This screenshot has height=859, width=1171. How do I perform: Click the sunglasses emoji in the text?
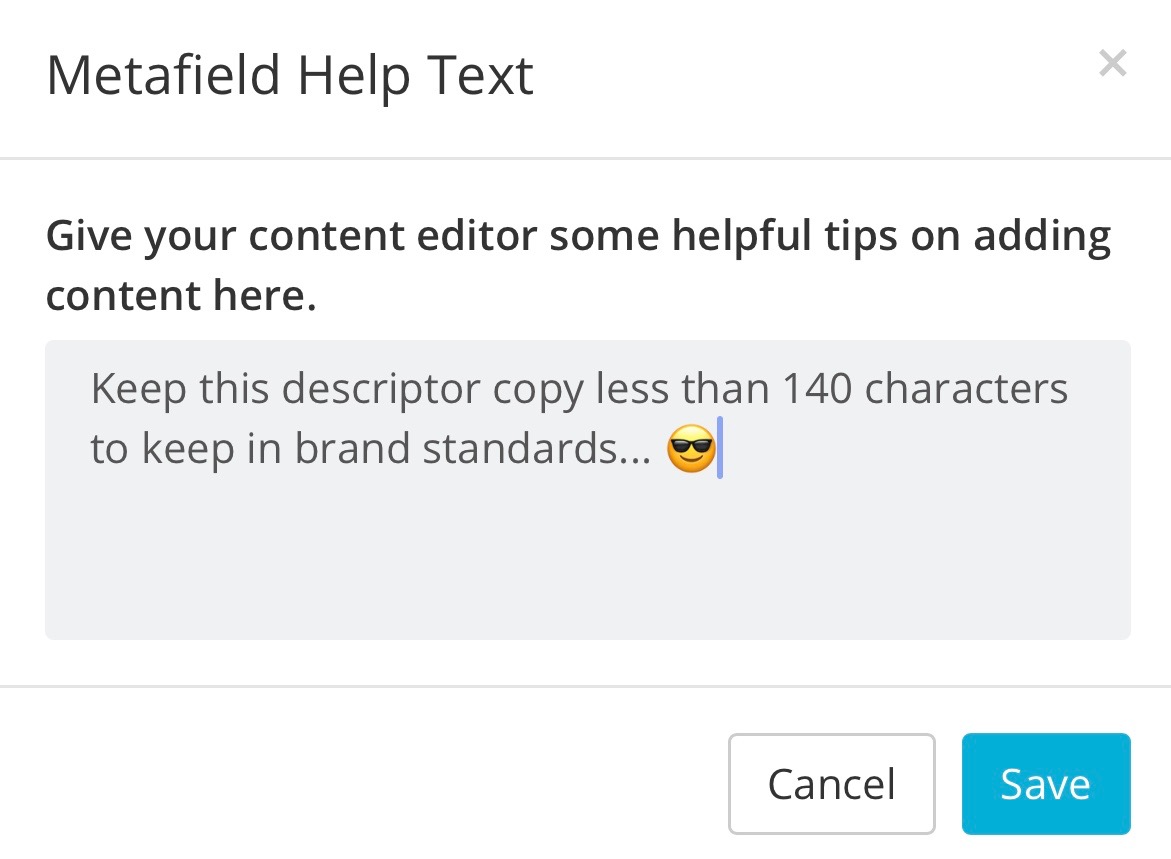click(691, 448)
